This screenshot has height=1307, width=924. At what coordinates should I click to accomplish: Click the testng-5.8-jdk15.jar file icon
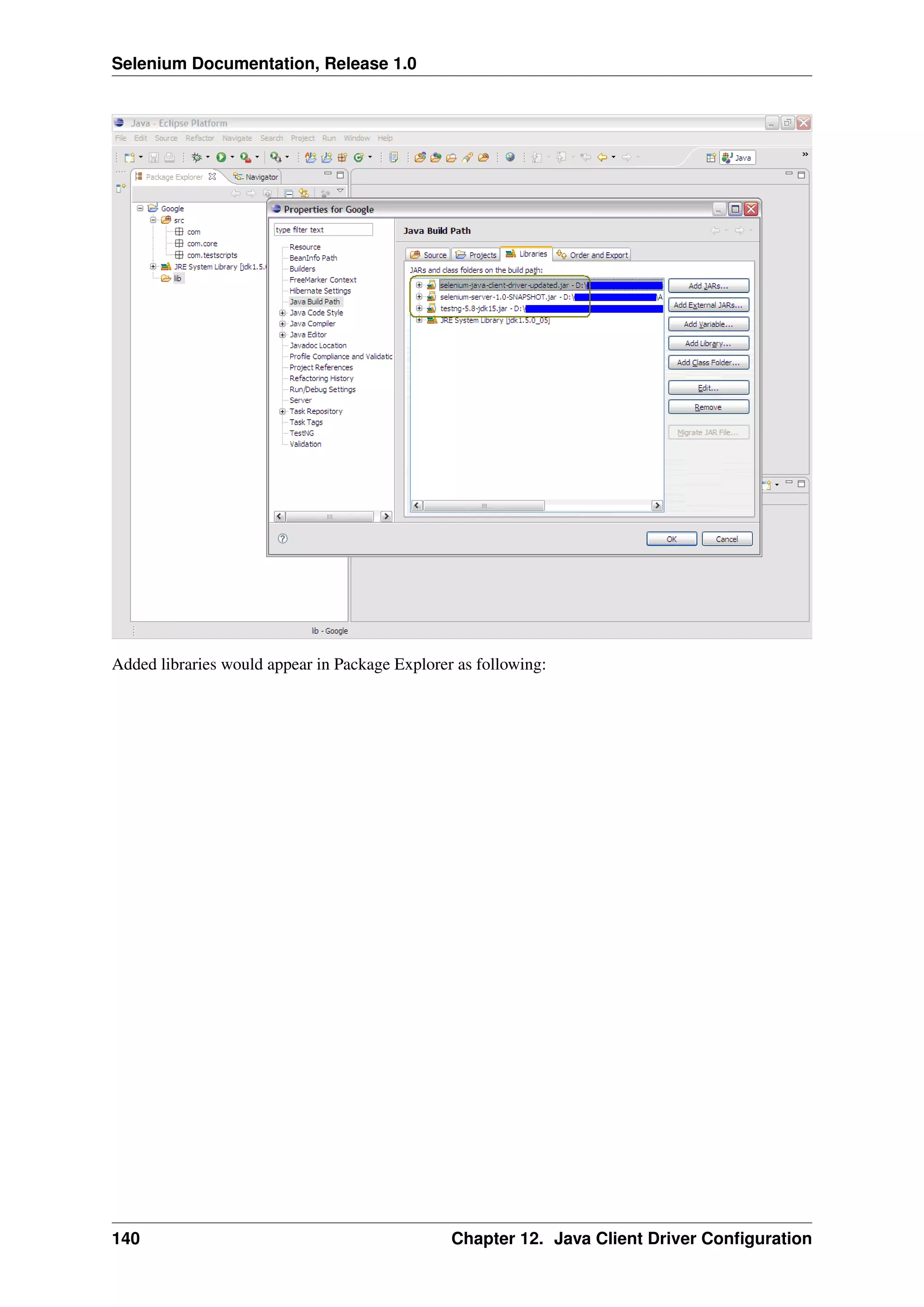[431, 309]
